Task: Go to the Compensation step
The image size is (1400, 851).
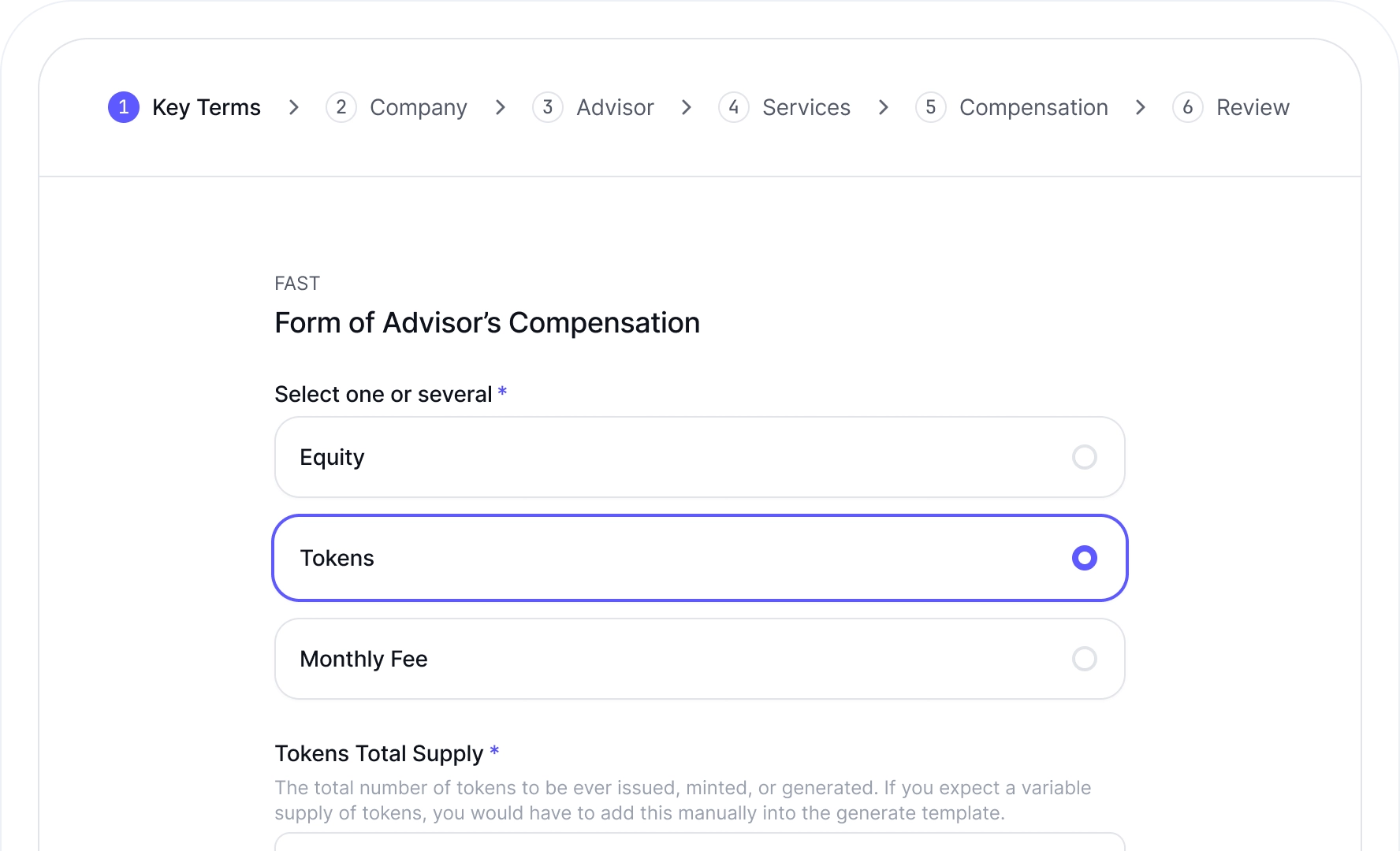Action: tap(1033, 107)
